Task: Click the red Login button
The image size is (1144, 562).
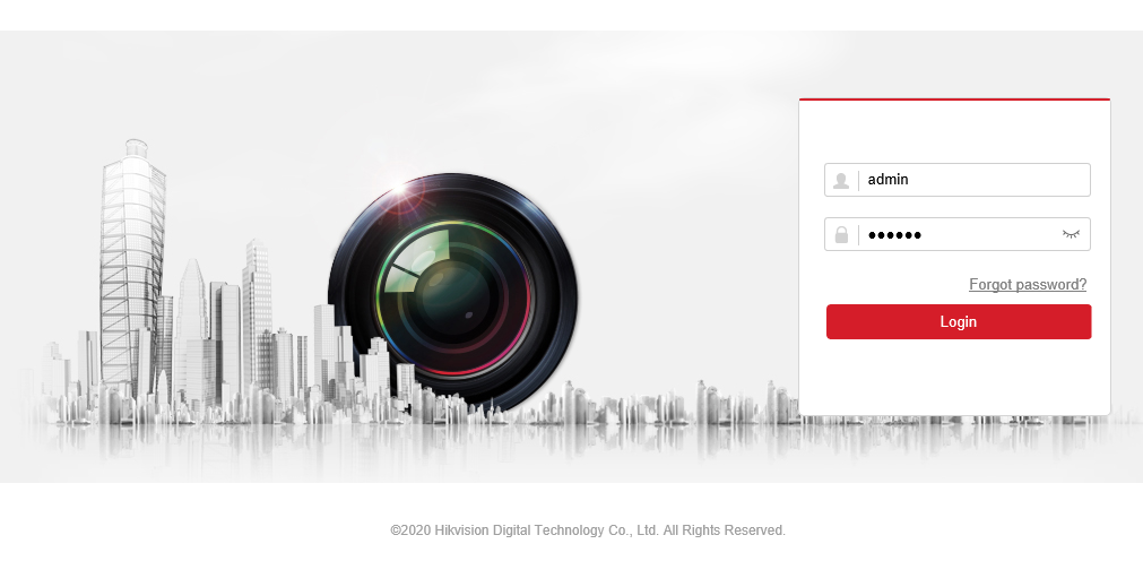Action: pos(959,322)
